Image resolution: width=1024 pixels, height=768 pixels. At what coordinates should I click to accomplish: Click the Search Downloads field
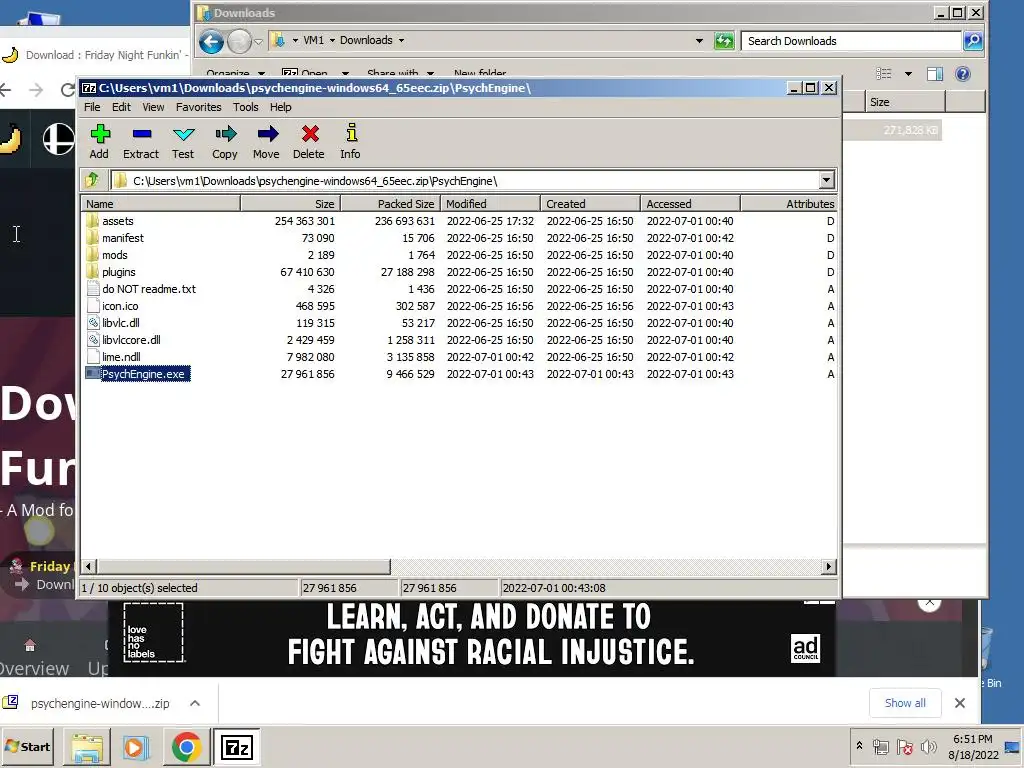(x=852, y=41)
